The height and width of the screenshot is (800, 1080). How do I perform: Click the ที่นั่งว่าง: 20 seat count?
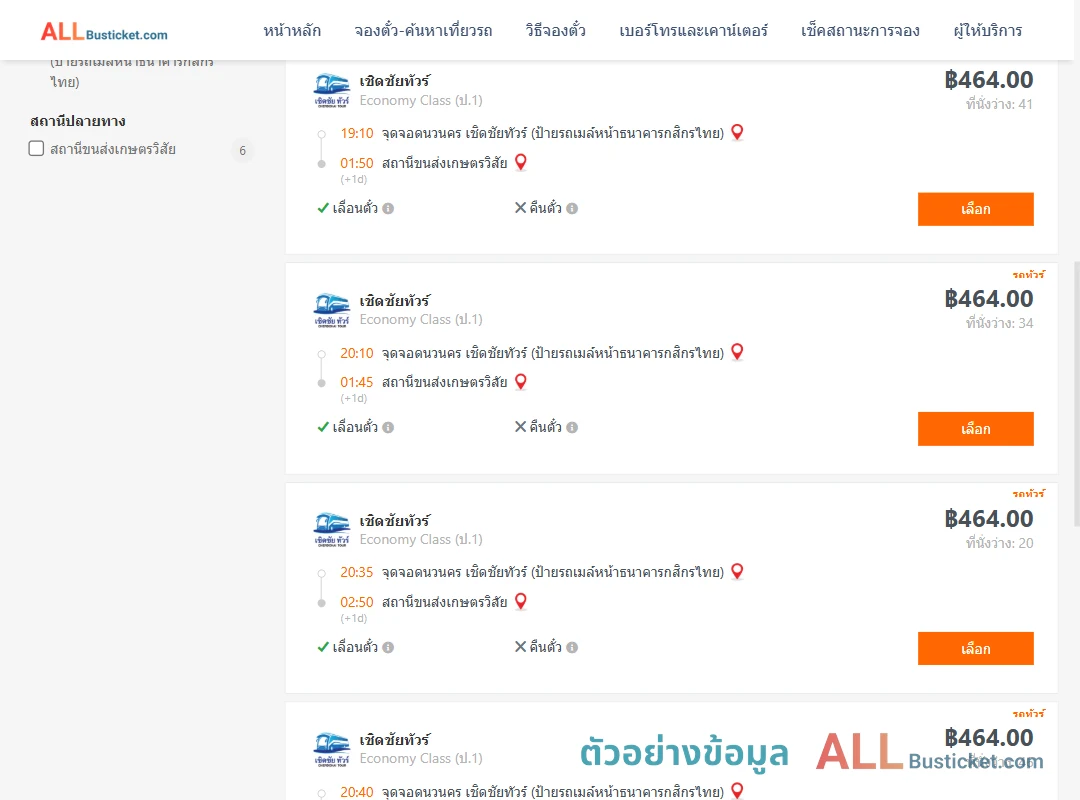999,543
